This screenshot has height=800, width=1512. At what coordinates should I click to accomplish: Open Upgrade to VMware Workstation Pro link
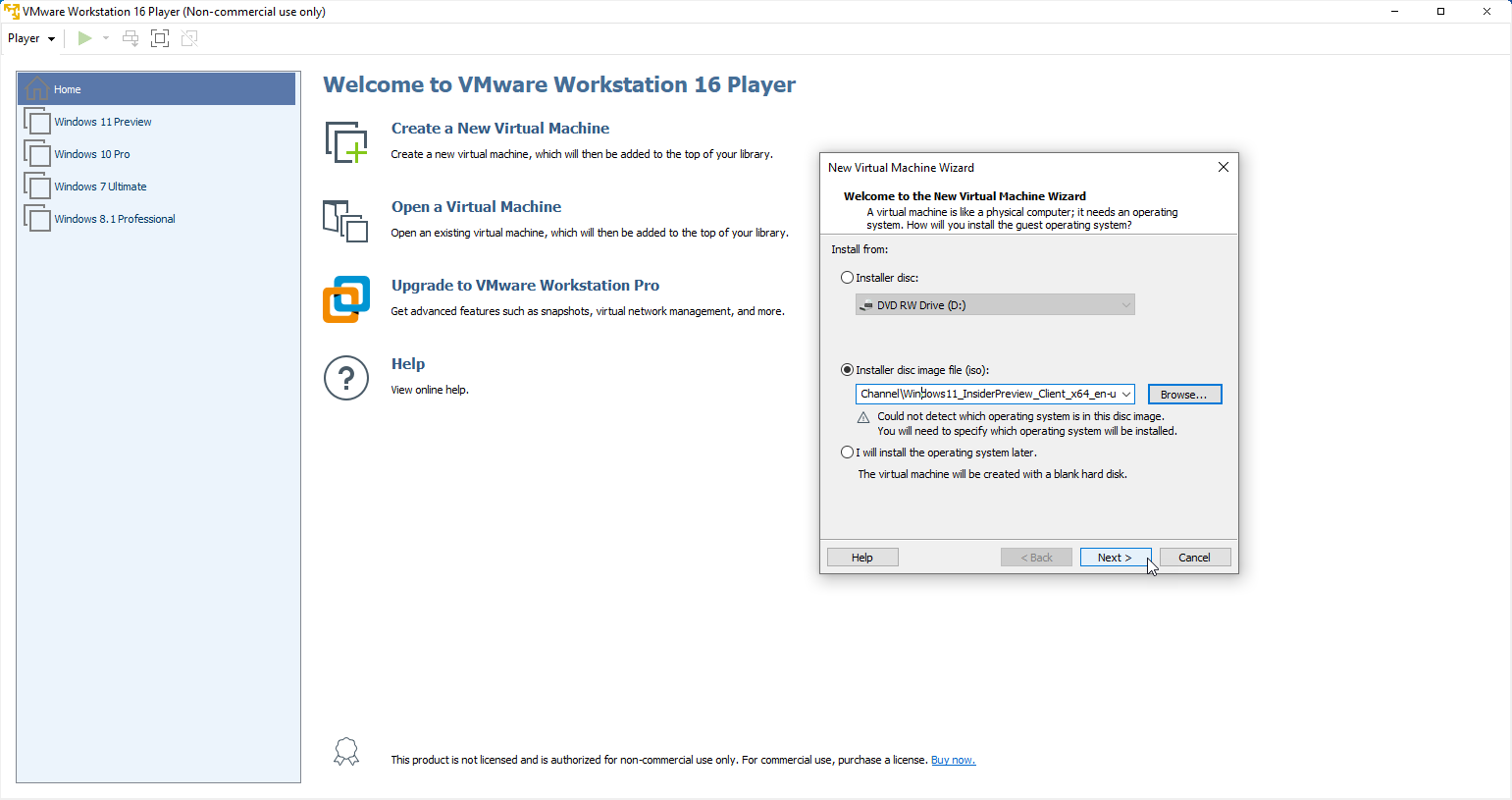(525, 286)
